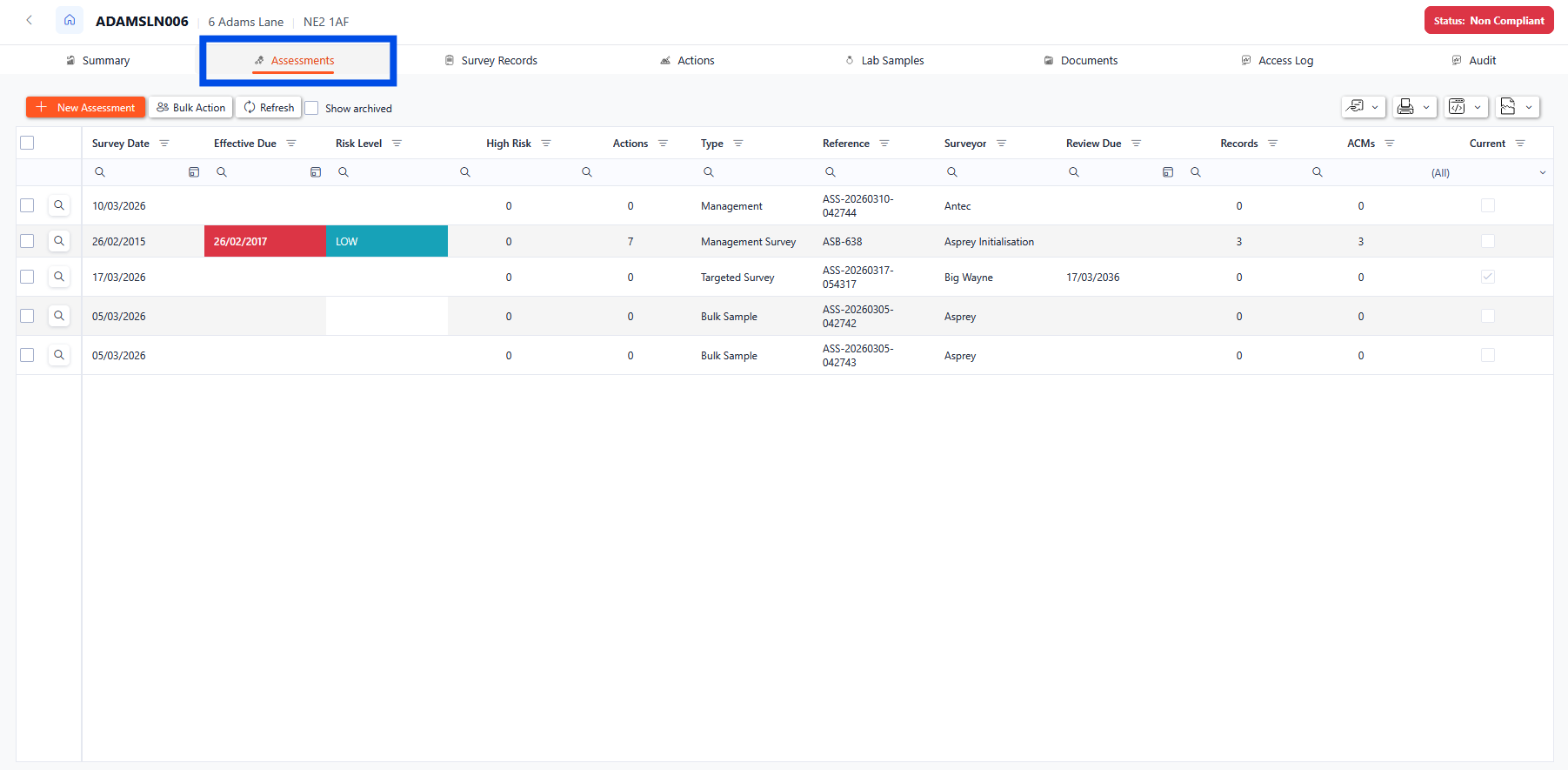Open the Review Due filter calendar icon
Viewport: 1568px width, 770px height.
coord(1168,172)
